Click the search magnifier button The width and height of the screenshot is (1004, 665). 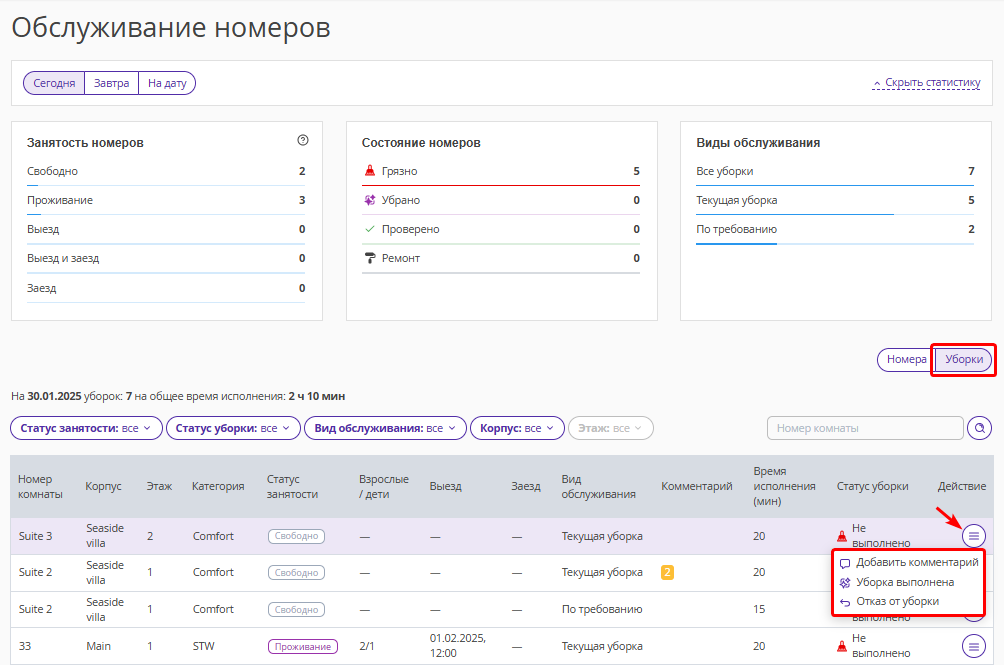(x=979, y=428)
